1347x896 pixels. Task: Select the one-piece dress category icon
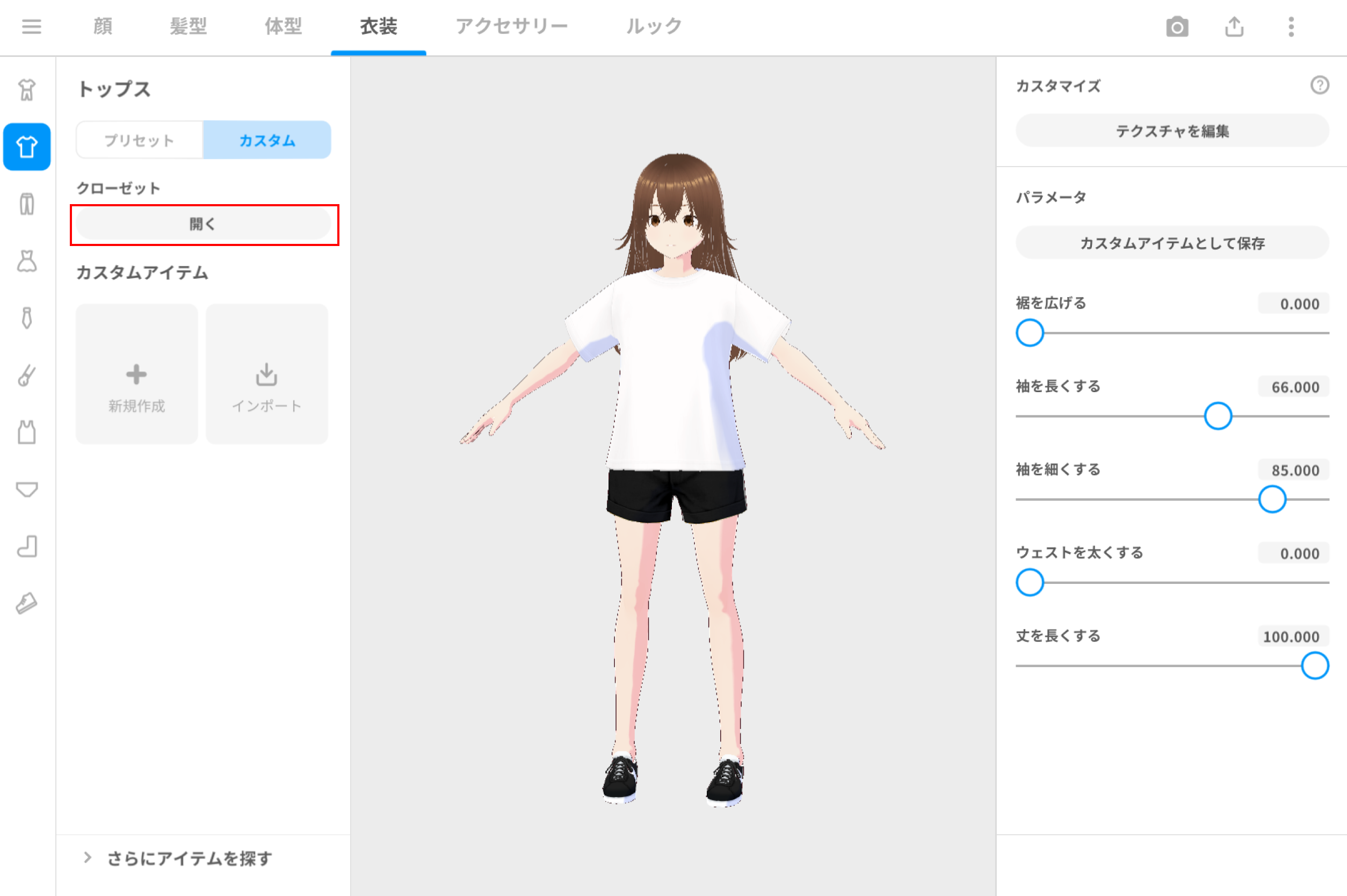[x=27, y=261]
